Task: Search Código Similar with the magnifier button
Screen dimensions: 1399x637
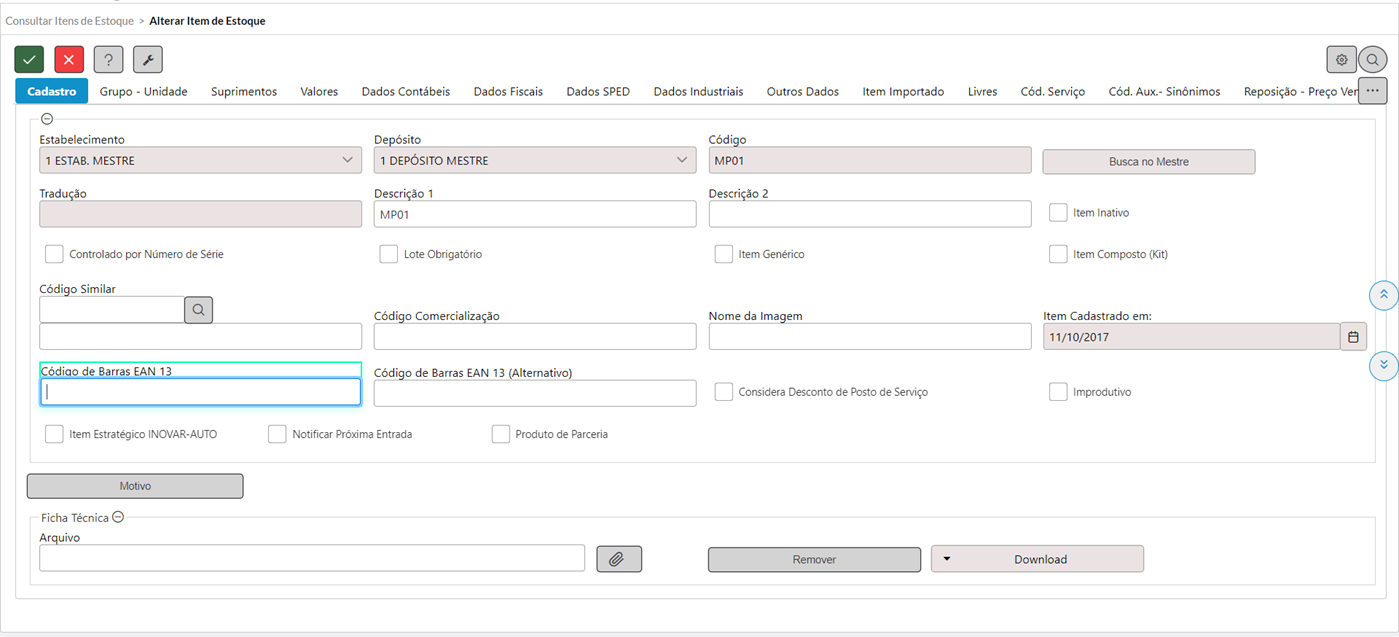Action: [x=198, y=310]
